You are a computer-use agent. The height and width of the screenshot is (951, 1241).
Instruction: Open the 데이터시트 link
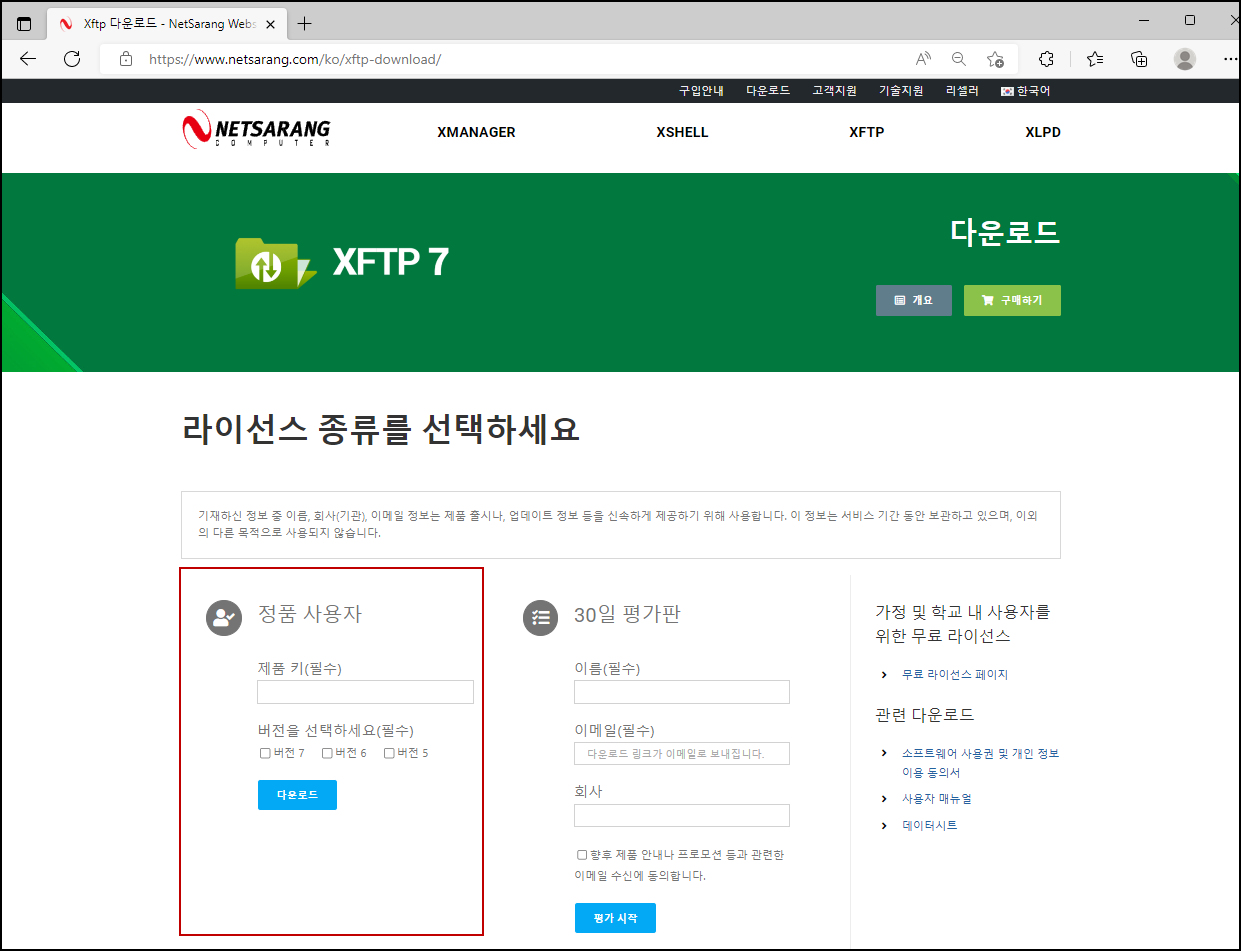tap(930, 826)
